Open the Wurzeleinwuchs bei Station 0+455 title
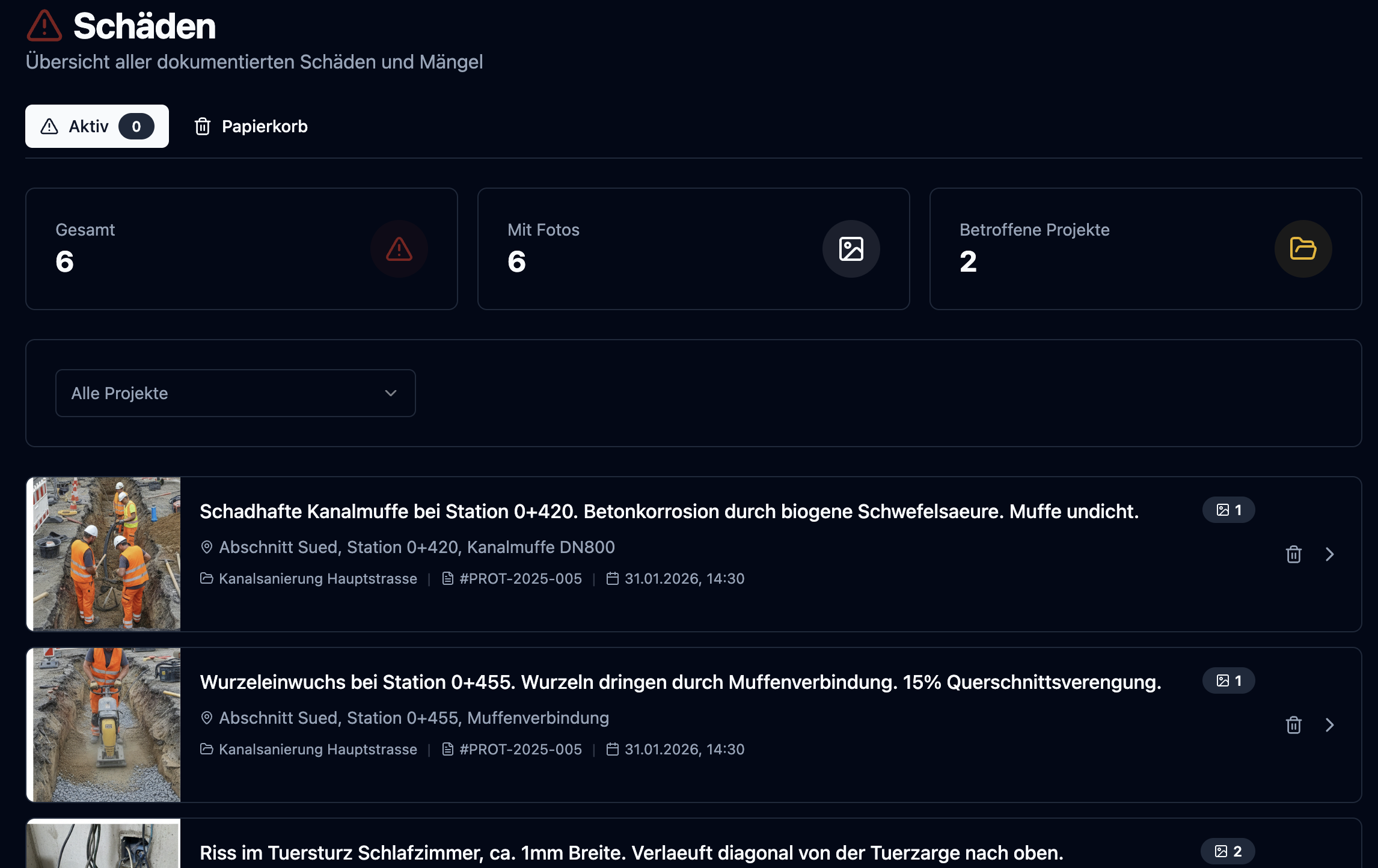This screenshot has width=1378, height=868. coord(680,682)
